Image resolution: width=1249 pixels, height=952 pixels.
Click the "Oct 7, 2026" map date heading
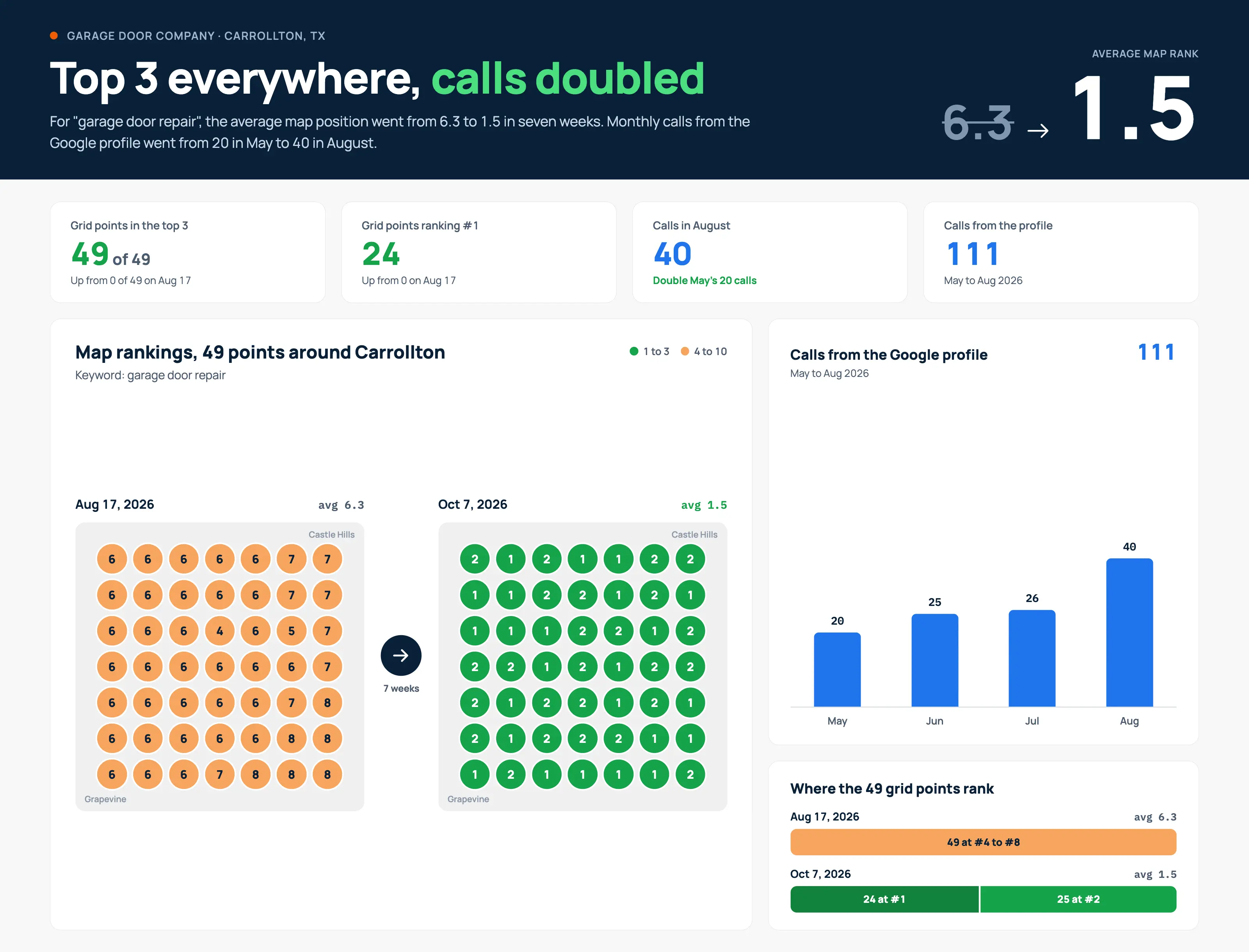tap(473, 504)
